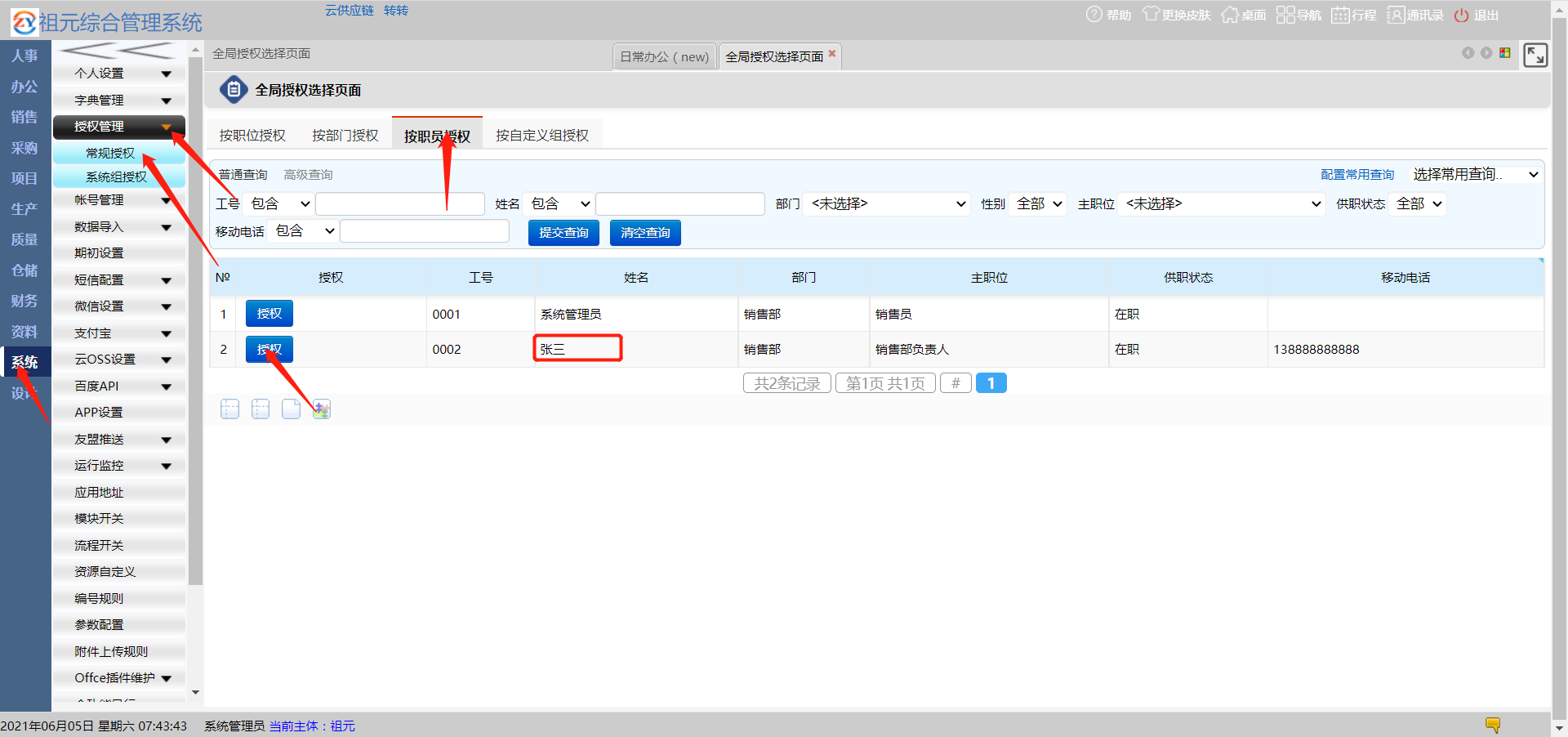Open the 性别 dropdown
This screenshot has width=1568, height=737.
[x=1038, y=204]
